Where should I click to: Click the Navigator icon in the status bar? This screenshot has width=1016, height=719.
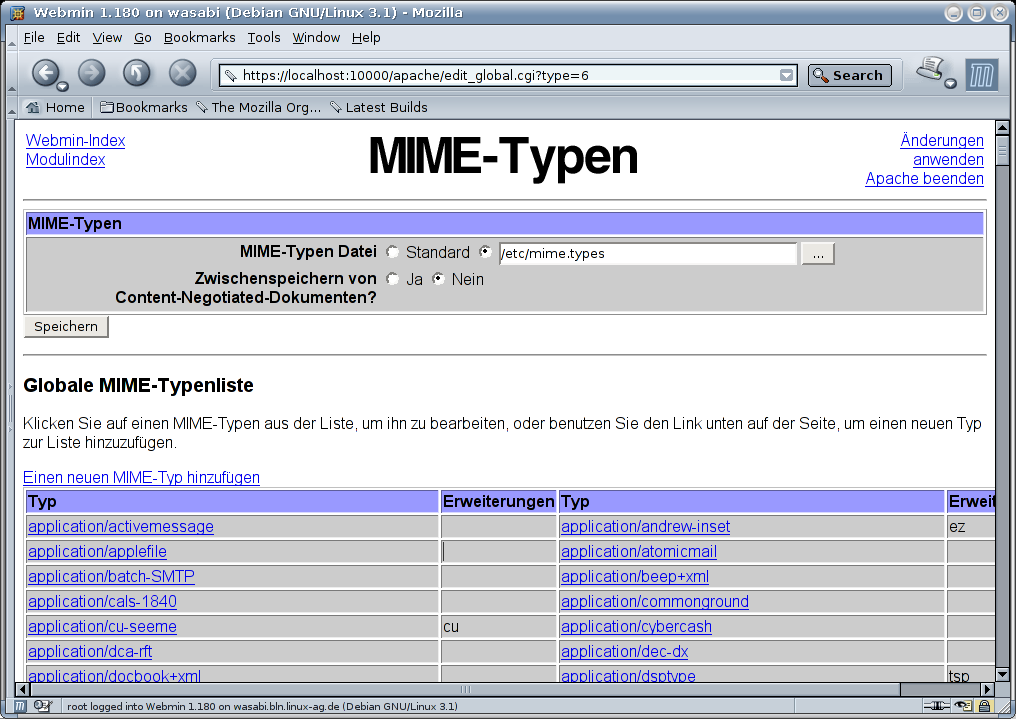[x=20, y=706]
